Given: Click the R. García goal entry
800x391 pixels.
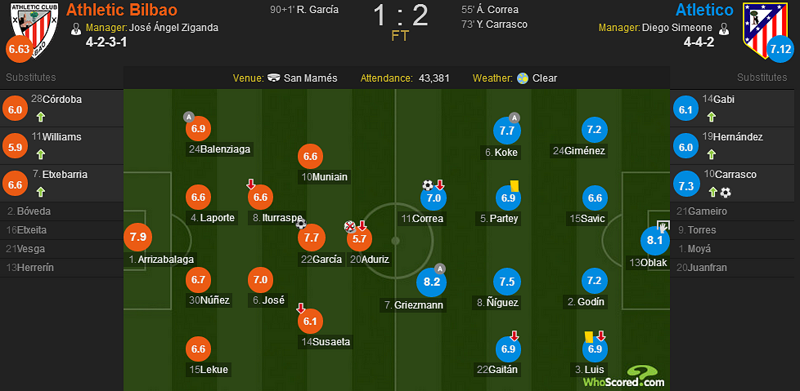Looking at the screenshot, I should coord(304,9).
